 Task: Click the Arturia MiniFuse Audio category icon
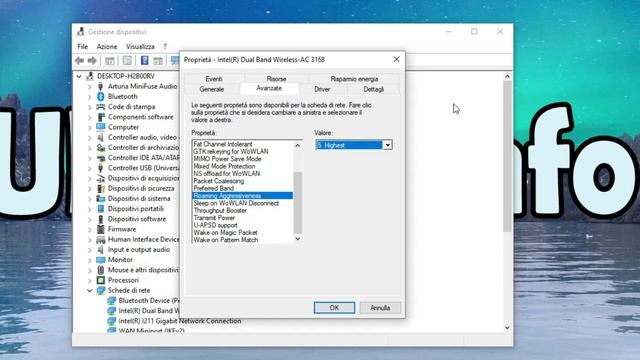tap(100, 86)
